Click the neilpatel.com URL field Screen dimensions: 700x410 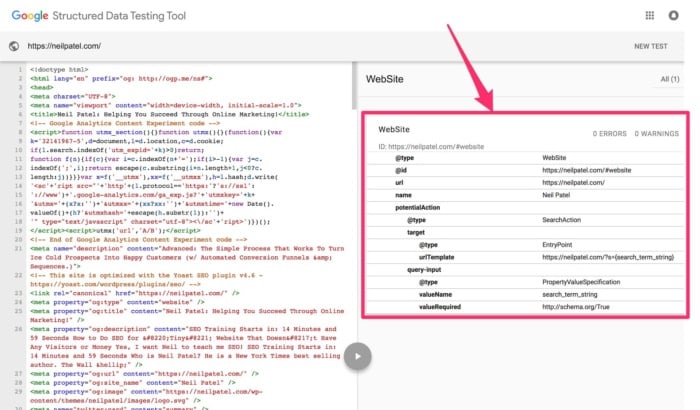click(x=64, y=46)
